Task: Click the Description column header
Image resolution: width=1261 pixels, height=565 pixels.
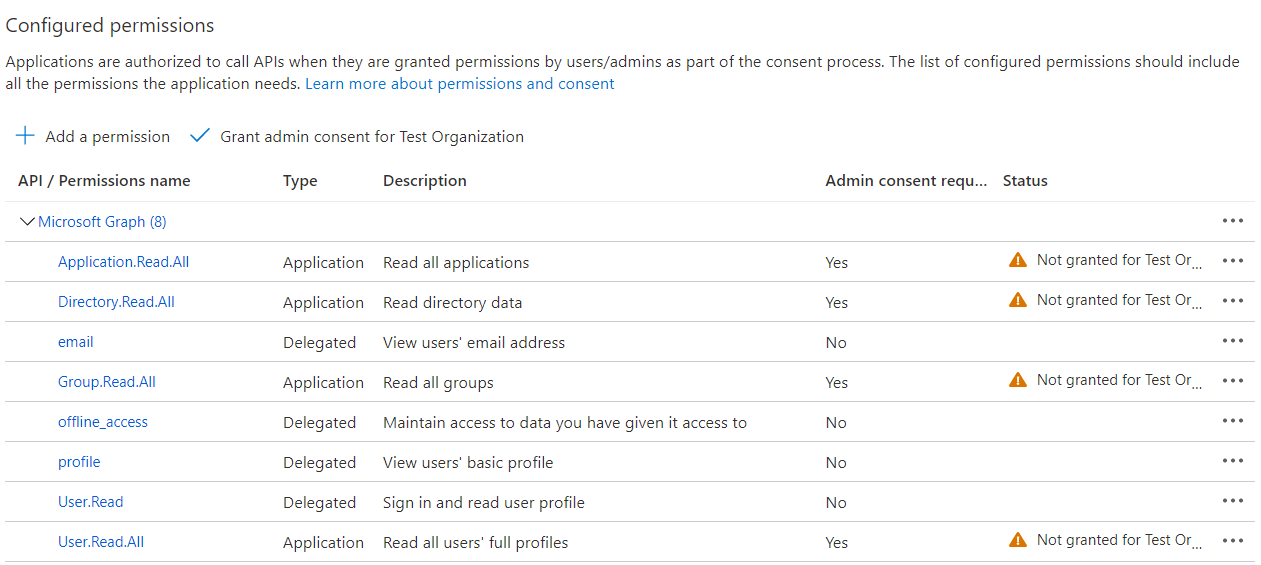Action: click(x=425, y=181)
